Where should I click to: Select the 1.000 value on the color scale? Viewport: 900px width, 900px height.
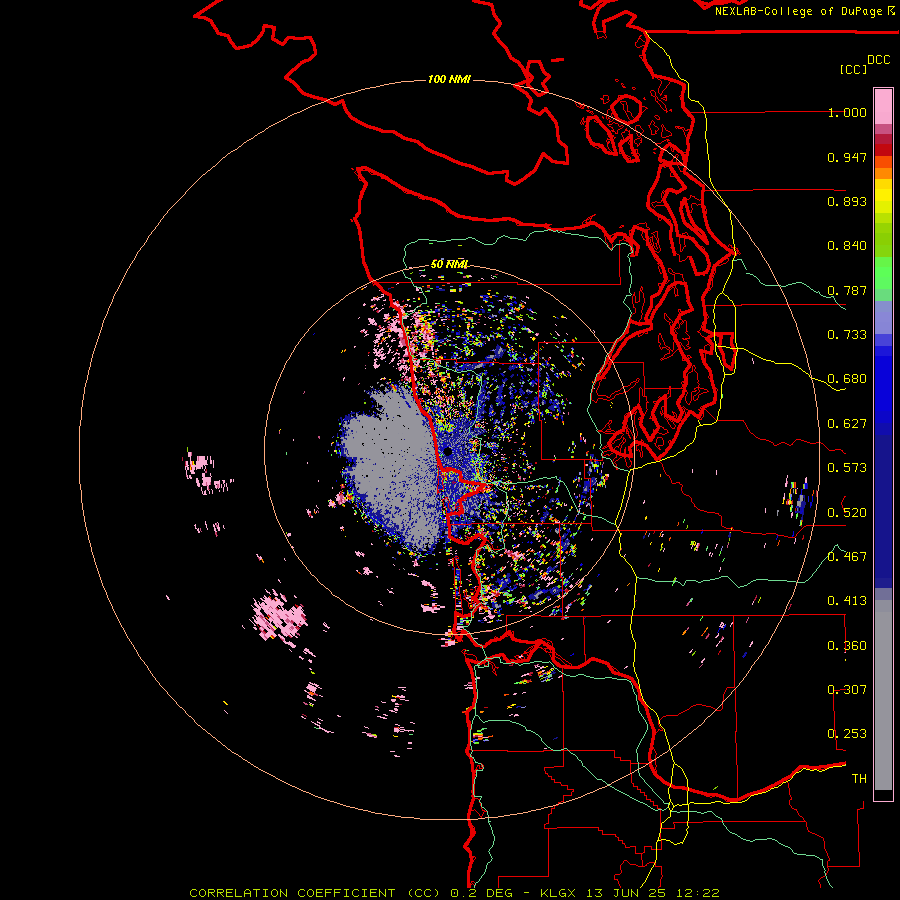point(847,112)
